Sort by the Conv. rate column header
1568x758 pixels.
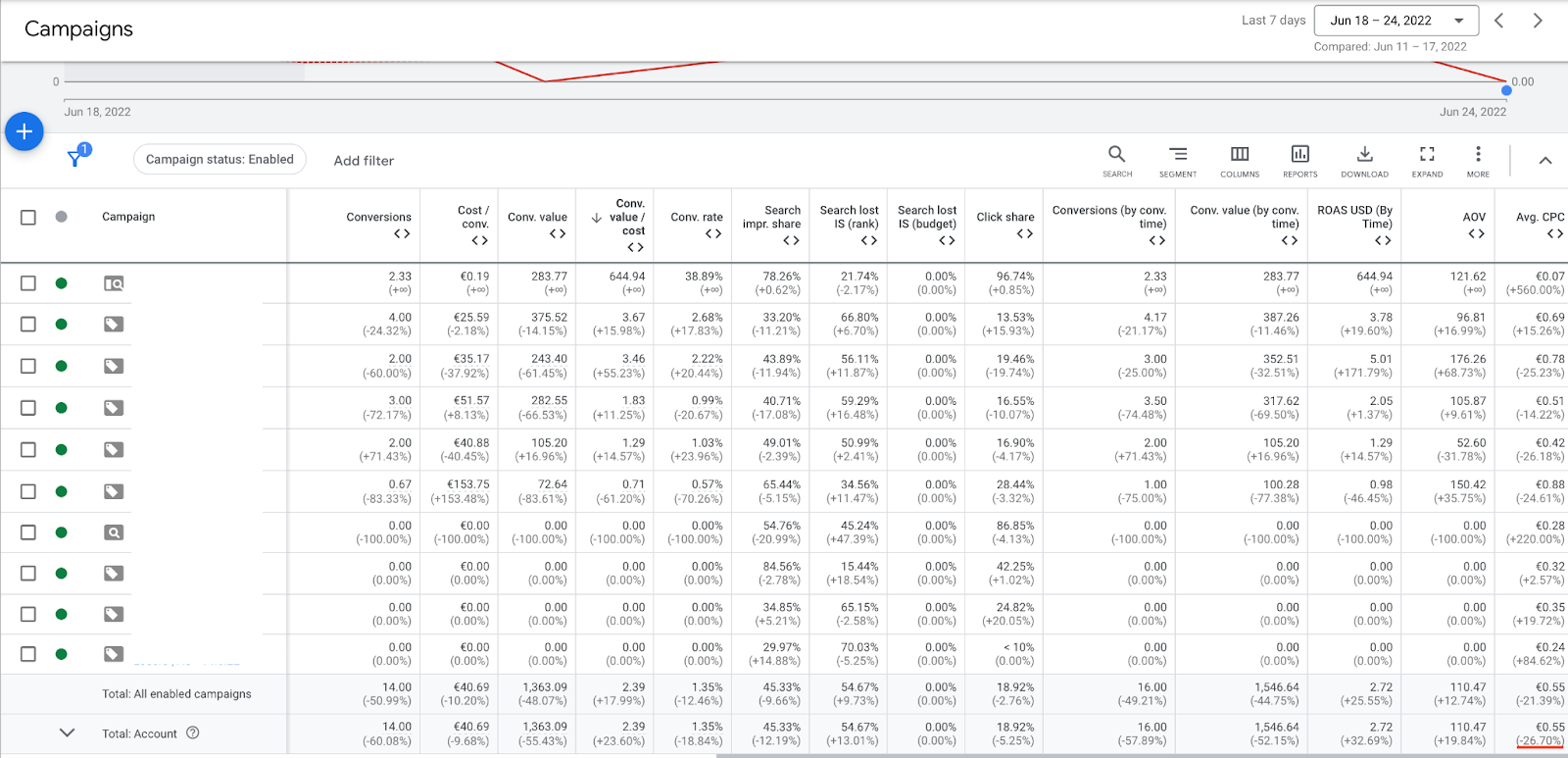click(x=697, y=218)
